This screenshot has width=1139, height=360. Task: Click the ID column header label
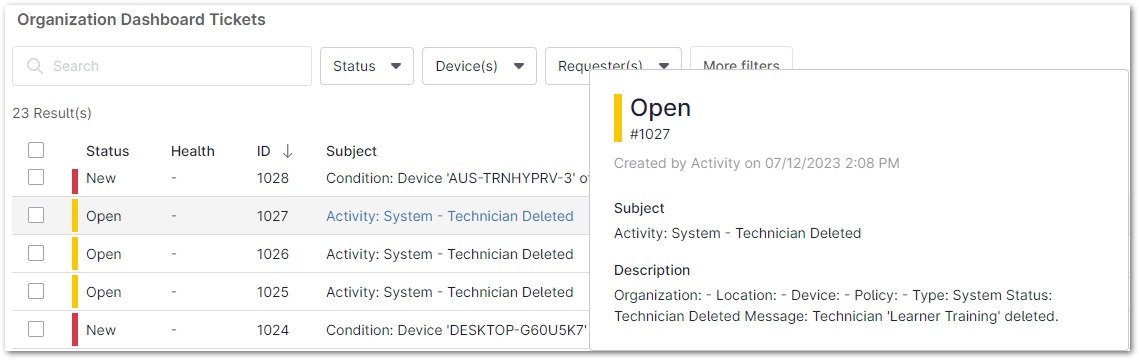point(264,151)
